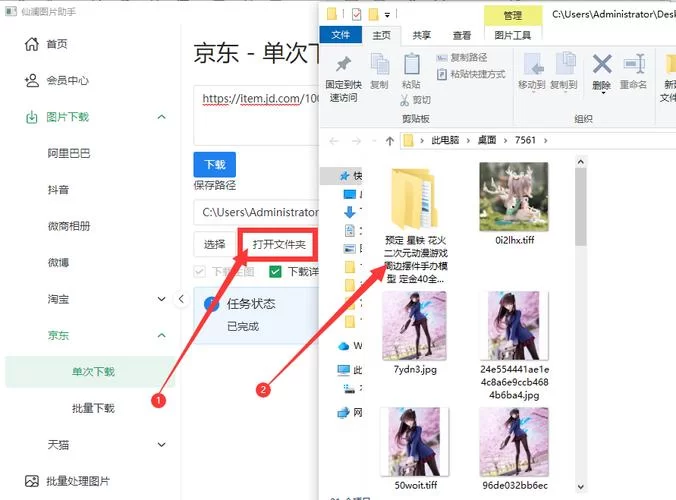Expand the 天猫 submenu chevron

click(162, 444)
